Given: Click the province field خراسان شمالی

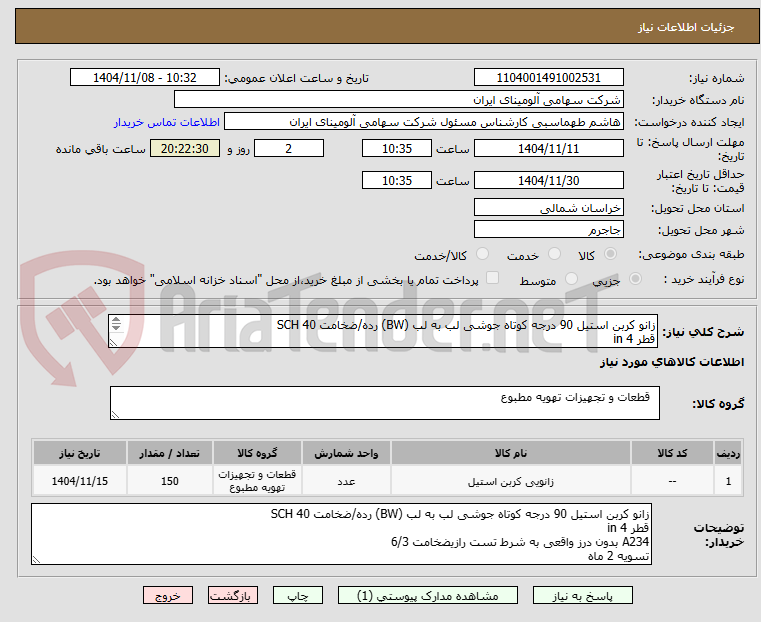Looking at the screenshot, I should click(548, 208).
